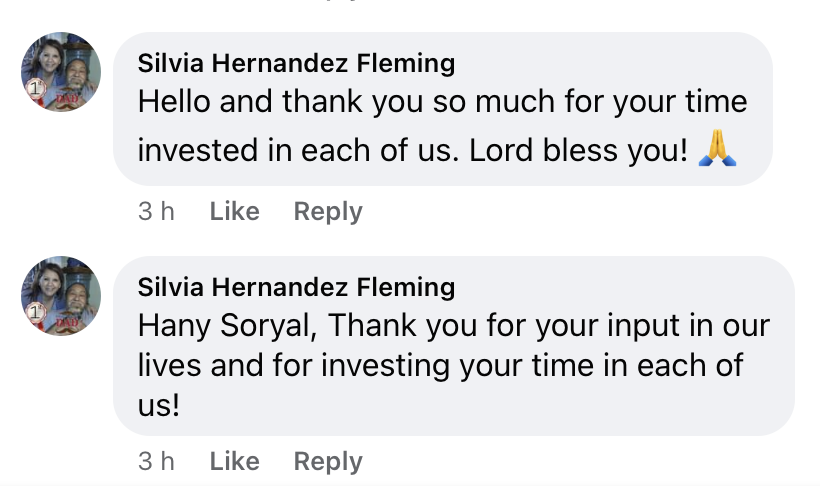Open the first comment's "3 h" timestamp
Viewport: 820px width, 486px height.
pyautogui.click(x=156, y=212)
